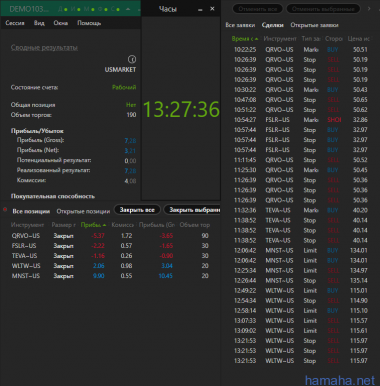The width and height of the screenshot is (380, 386).
Task: Click the red indicator dot beside Все позиции
Action: 5,210
